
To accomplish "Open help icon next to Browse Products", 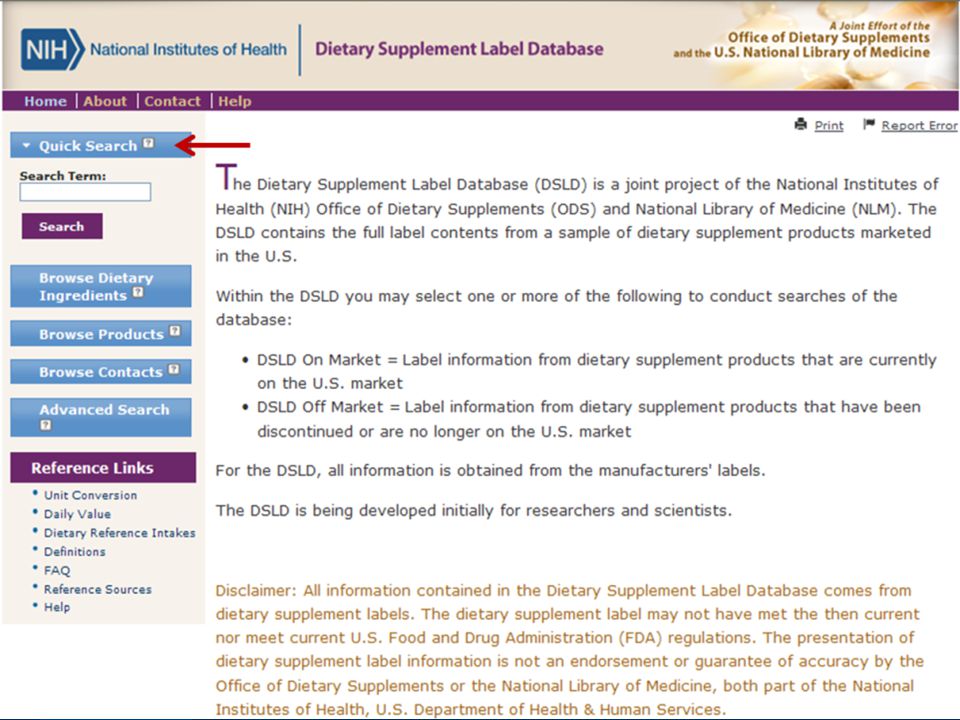I will (175, 331).
